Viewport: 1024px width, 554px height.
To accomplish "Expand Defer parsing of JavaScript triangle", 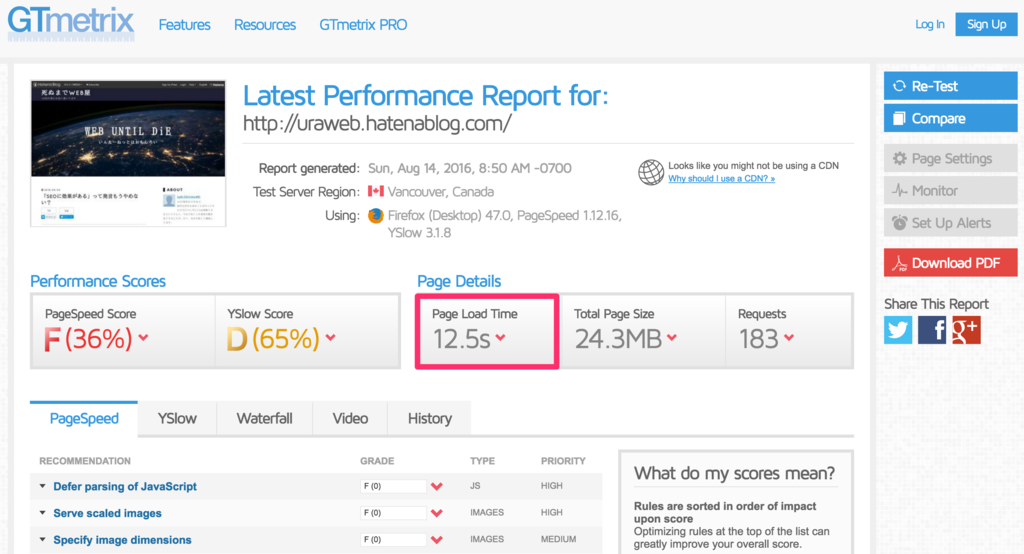I will [42, 486].
